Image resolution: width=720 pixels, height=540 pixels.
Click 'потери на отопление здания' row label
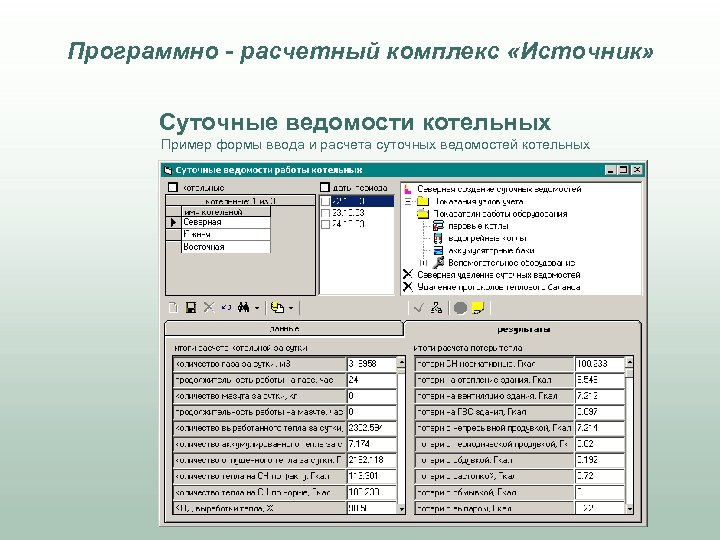(x=494, y=380)
